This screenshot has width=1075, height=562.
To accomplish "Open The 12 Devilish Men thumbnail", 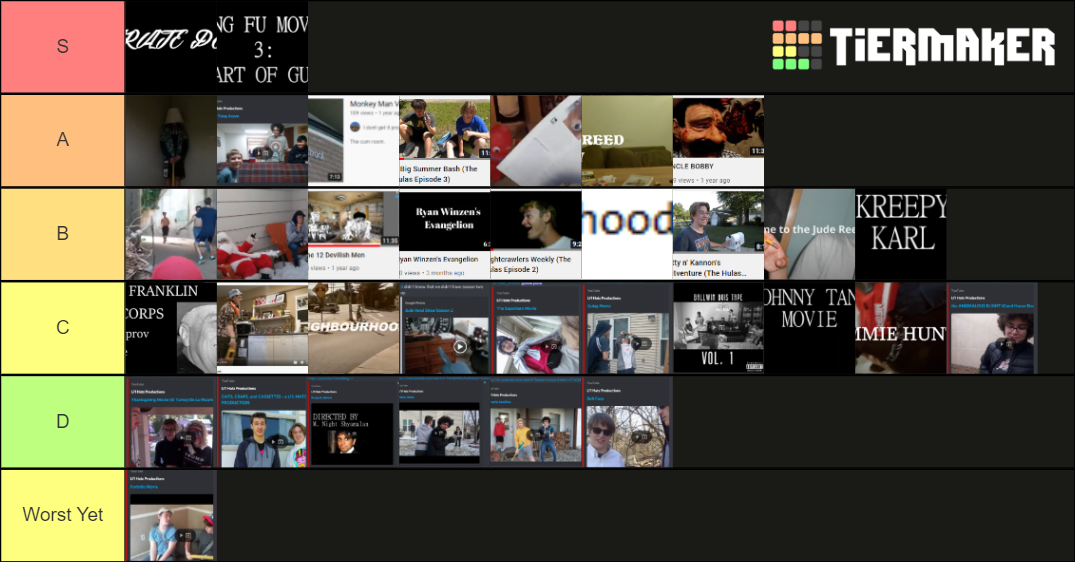I will (354, 234).
